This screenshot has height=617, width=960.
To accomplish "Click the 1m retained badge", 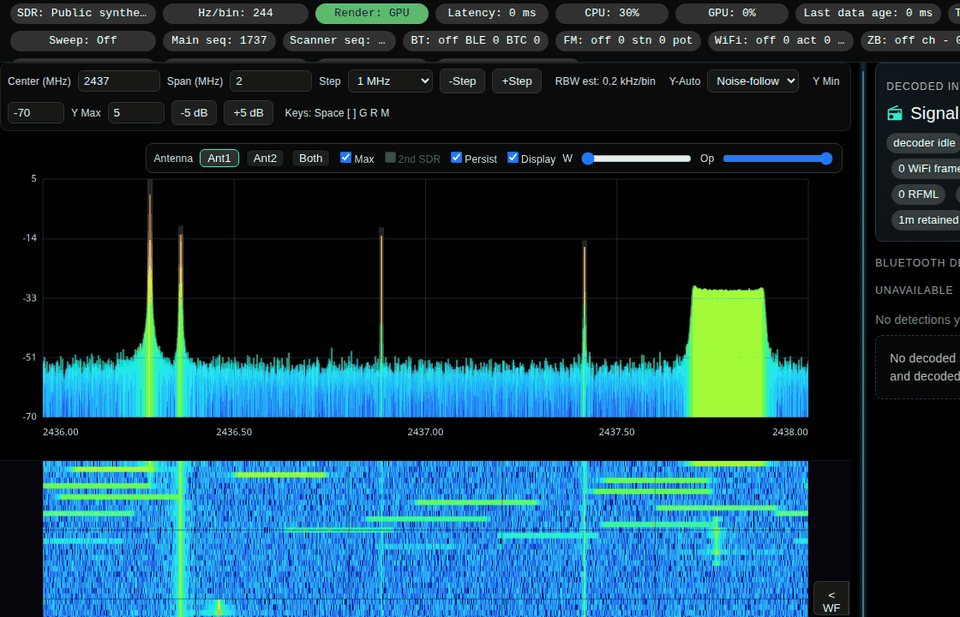I will pos(927,220).
